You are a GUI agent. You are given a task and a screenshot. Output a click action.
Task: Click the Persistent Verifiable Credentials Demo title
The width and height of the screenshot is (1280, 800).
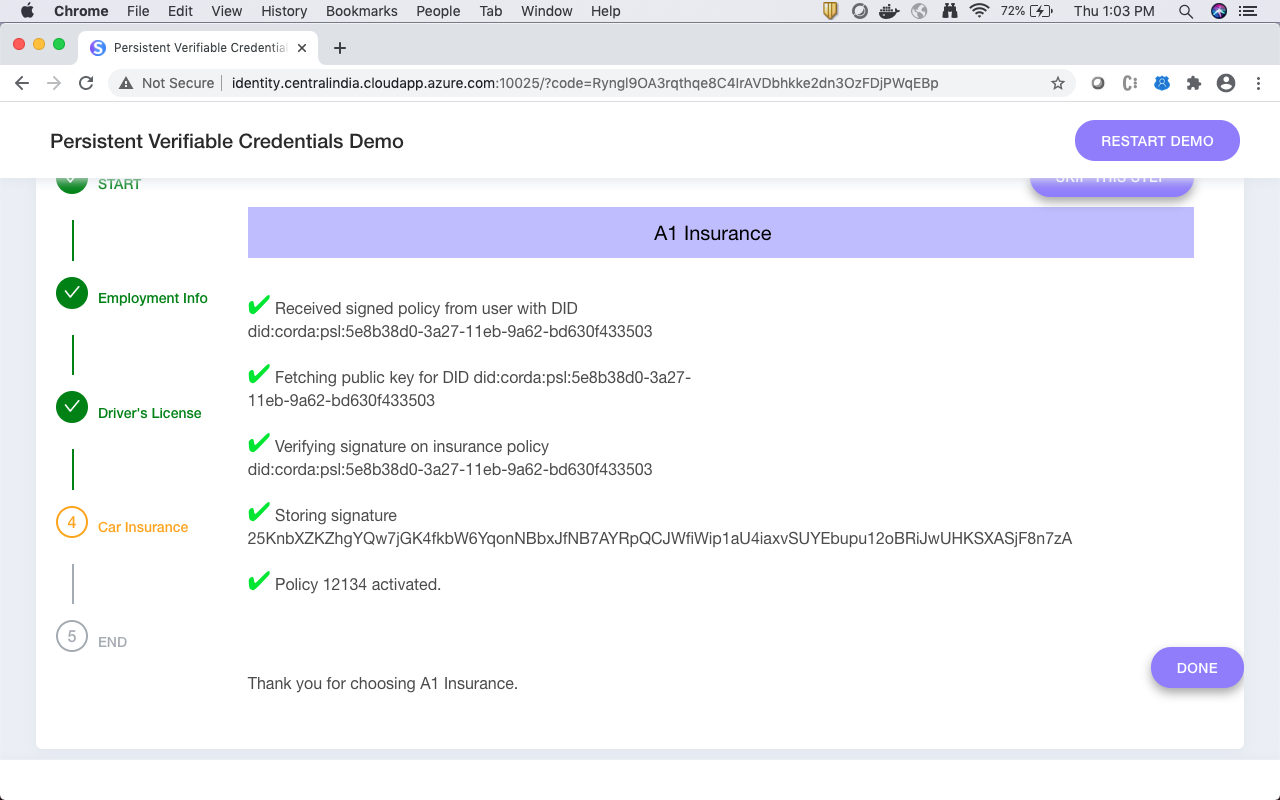227,141
